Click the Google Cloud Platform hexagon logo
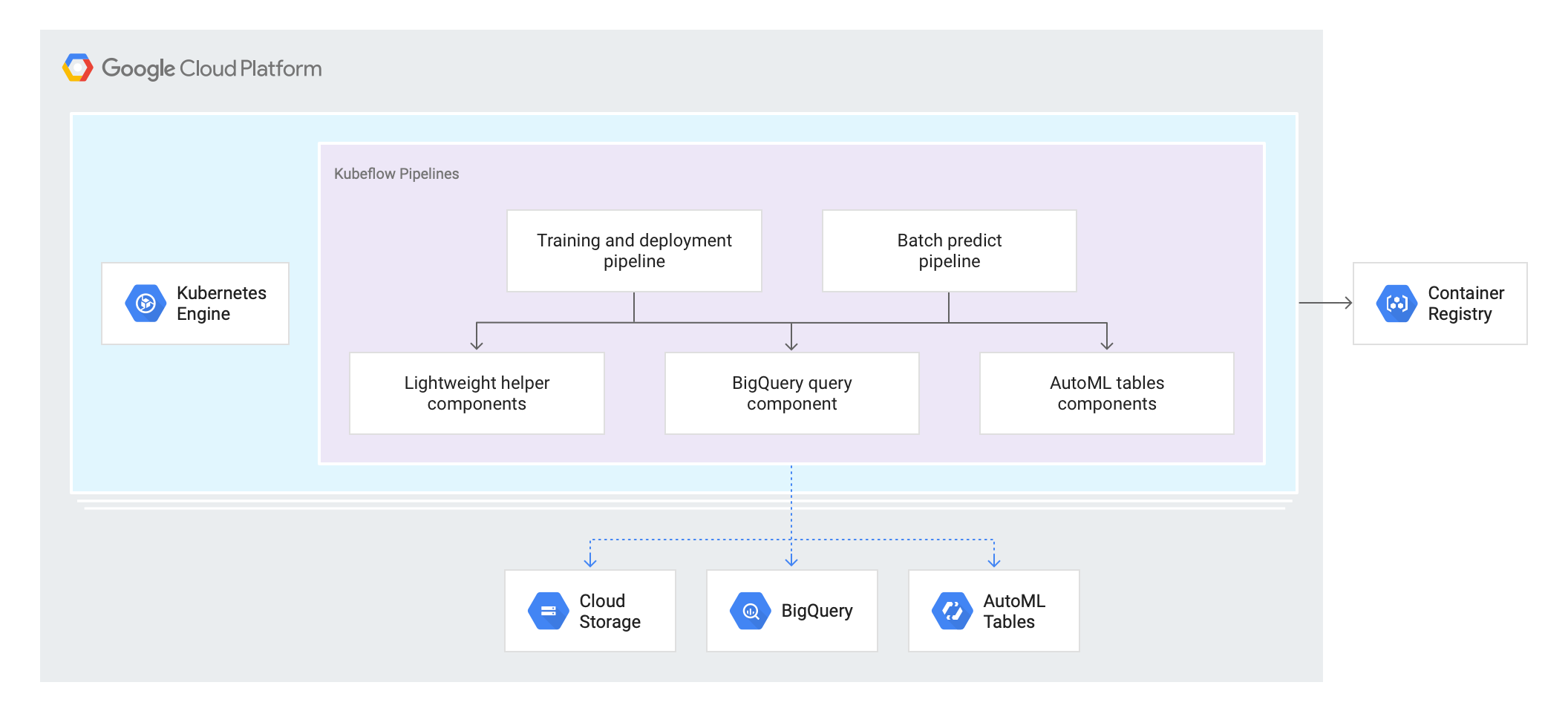Viewport: 1568px width, 711px height. point(78,68)
